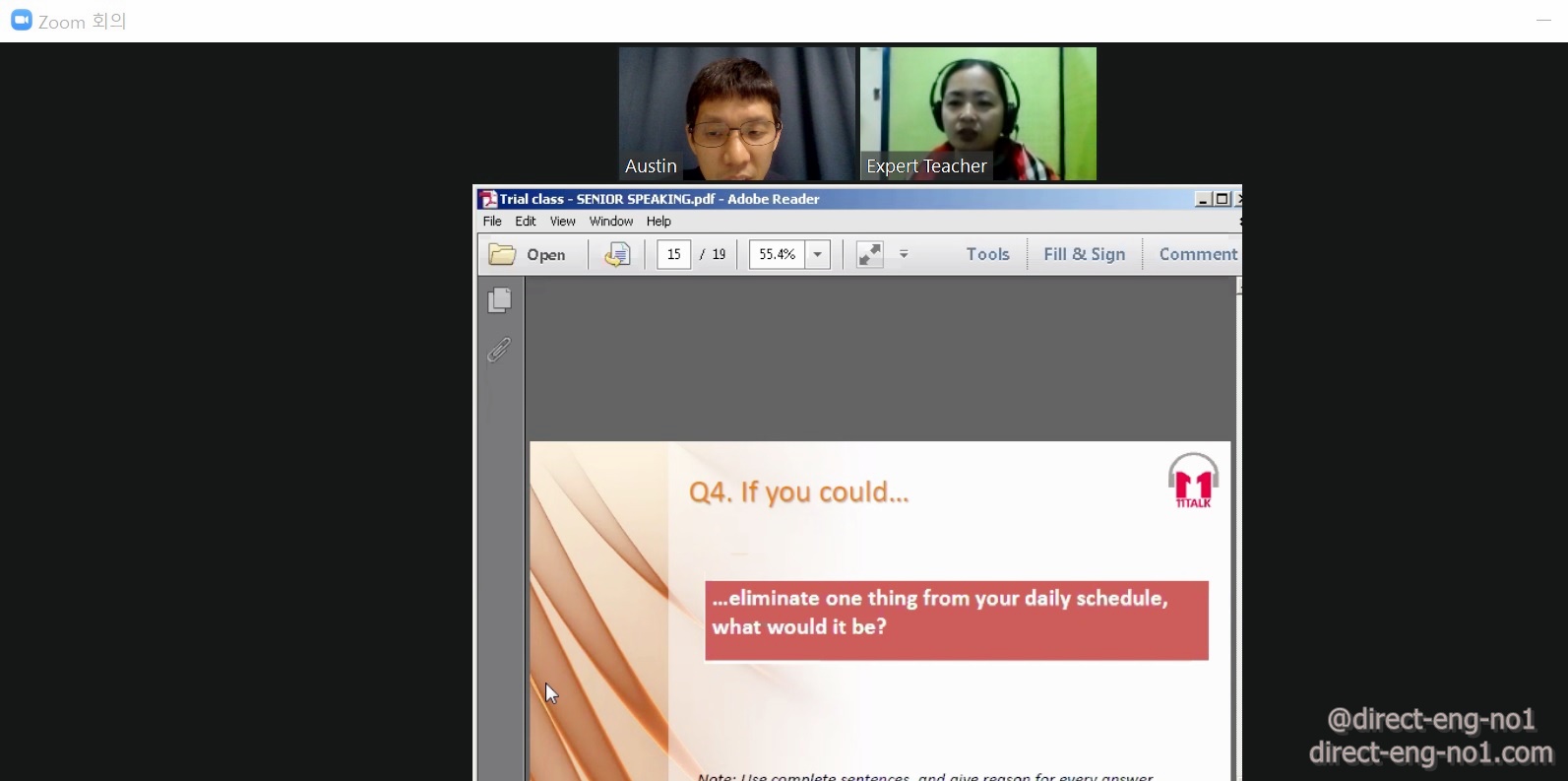The width and height of the screenshot is (1568, 781).
Task: Show the page thumbnails panel icon
Action: click(500, 300)
